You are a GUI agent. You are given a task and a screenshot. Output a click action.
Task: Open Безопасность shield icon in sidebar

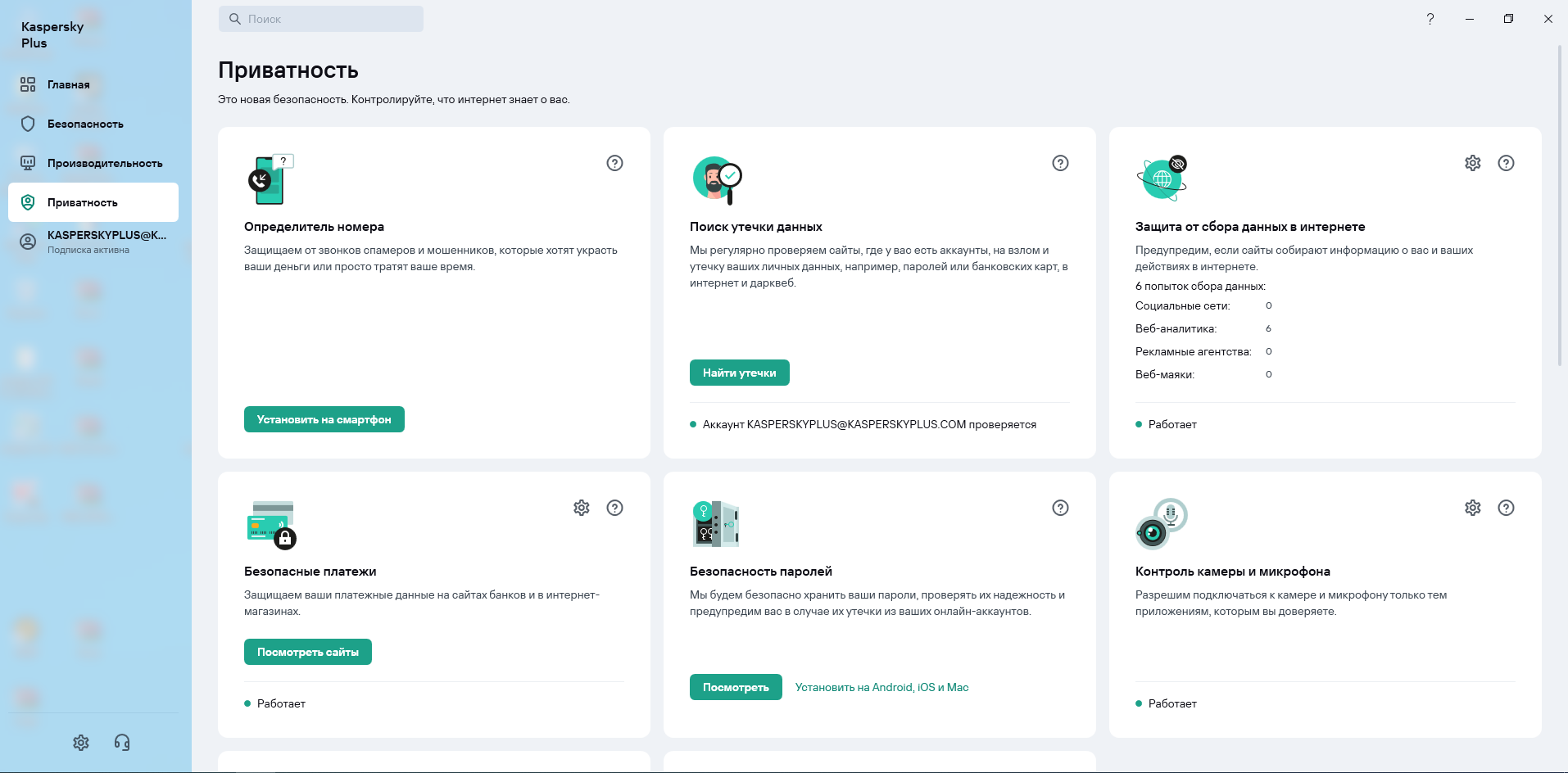coord(28,124)
